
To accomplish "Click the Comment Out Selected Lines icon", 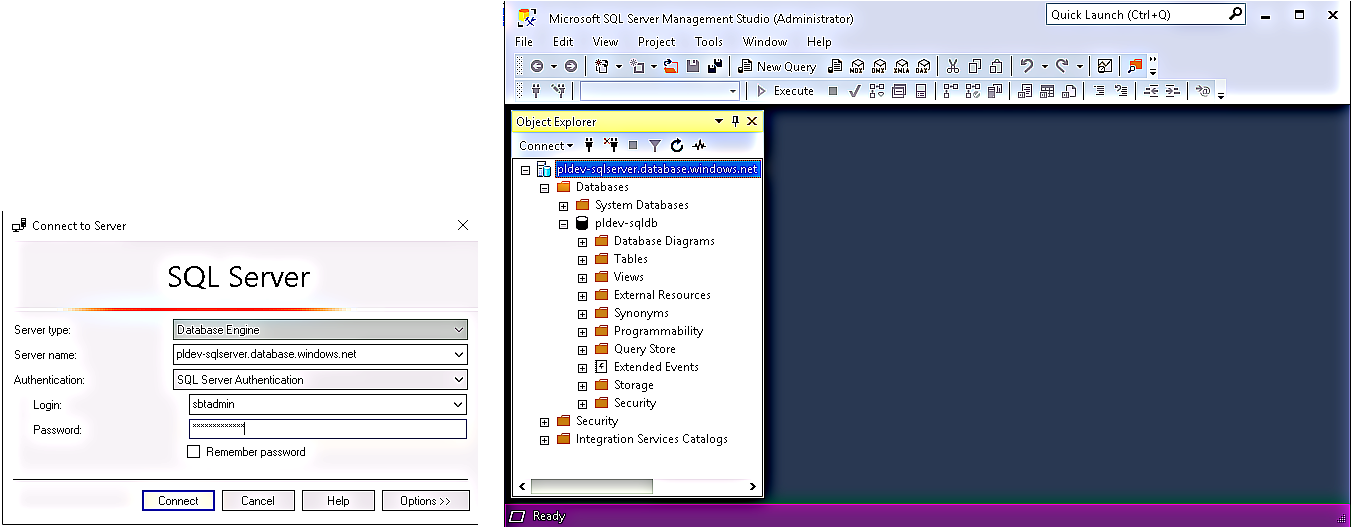I will 1099,91.
